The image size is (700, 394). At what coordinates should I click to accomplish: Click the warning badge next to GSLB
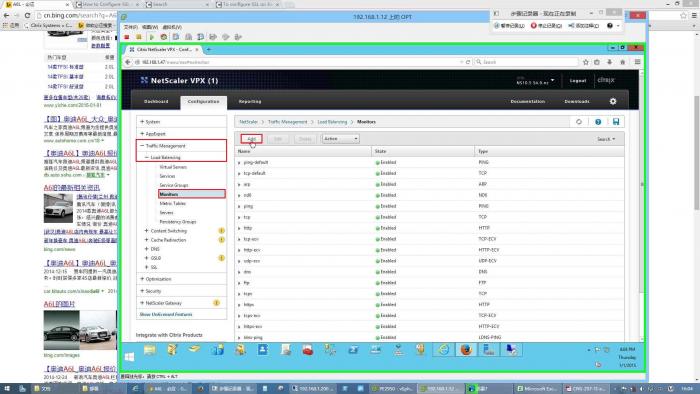pyautogui.click(x=221, y=258)
